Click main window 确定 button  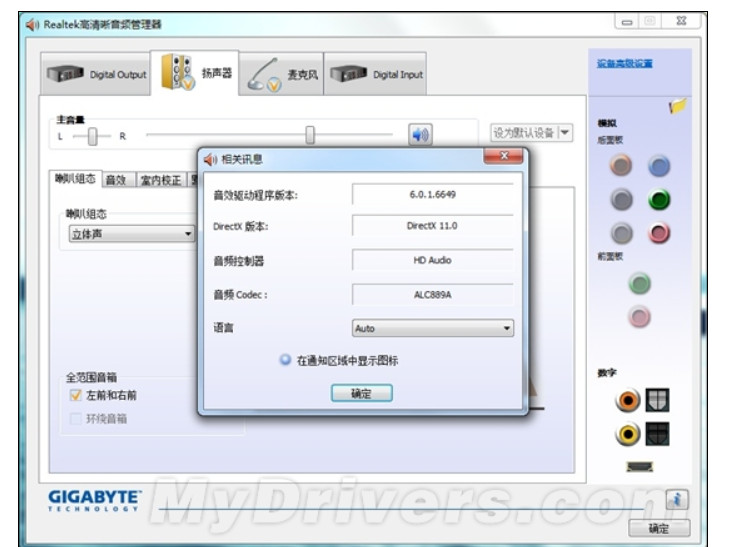click(x=659, y=528)
